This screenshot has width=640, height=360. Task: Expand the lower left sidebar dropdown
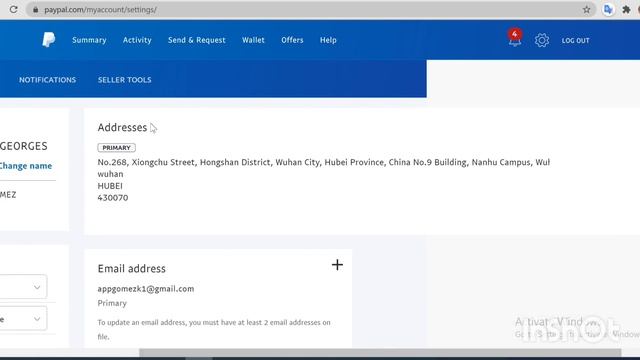[23, 318]
